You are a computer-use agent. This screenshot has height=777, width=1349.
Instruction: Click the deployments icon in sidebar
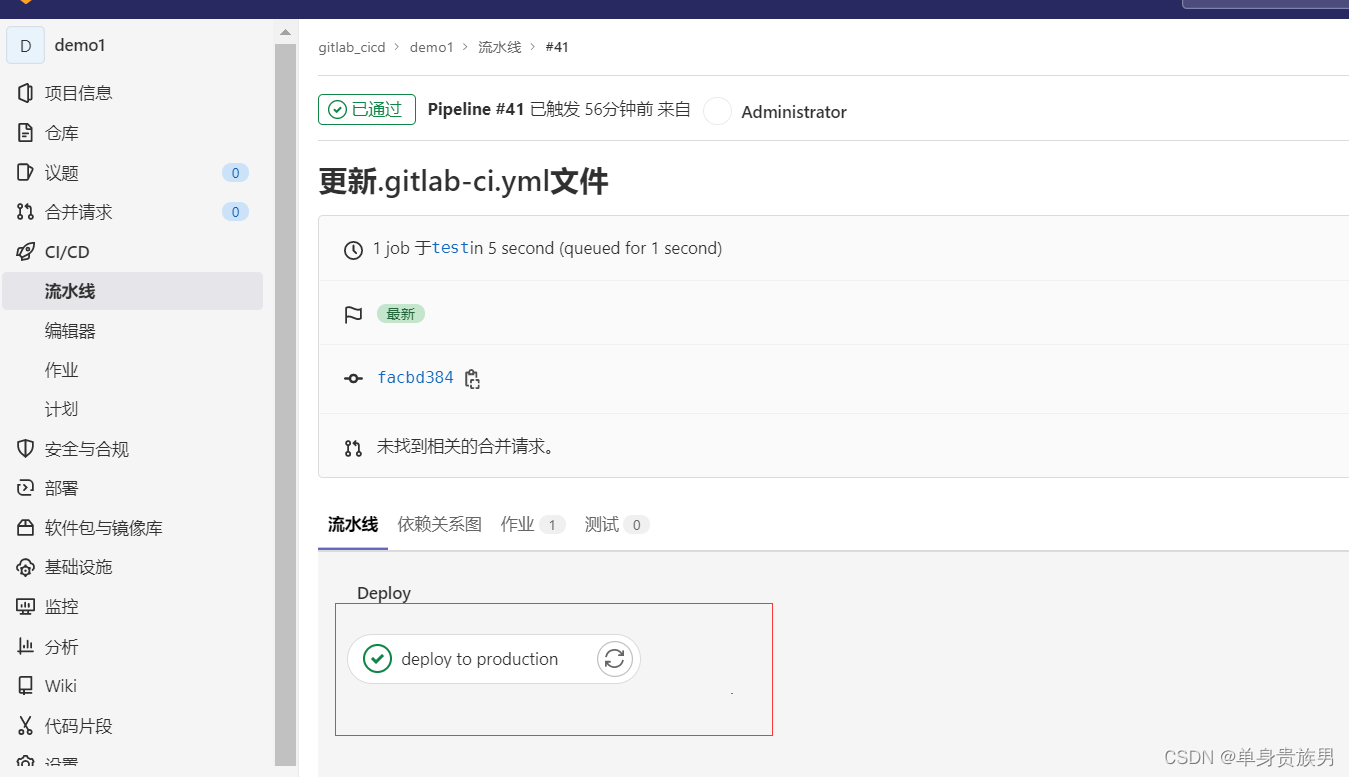click(26, 488)
